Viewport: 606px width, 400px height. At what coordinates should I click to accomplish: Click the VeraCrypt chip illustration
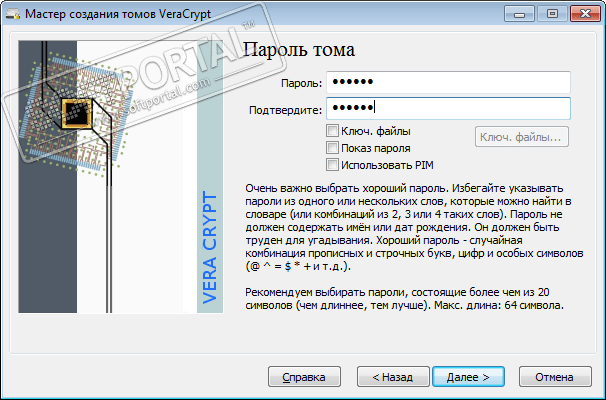(x=121, y=177)
